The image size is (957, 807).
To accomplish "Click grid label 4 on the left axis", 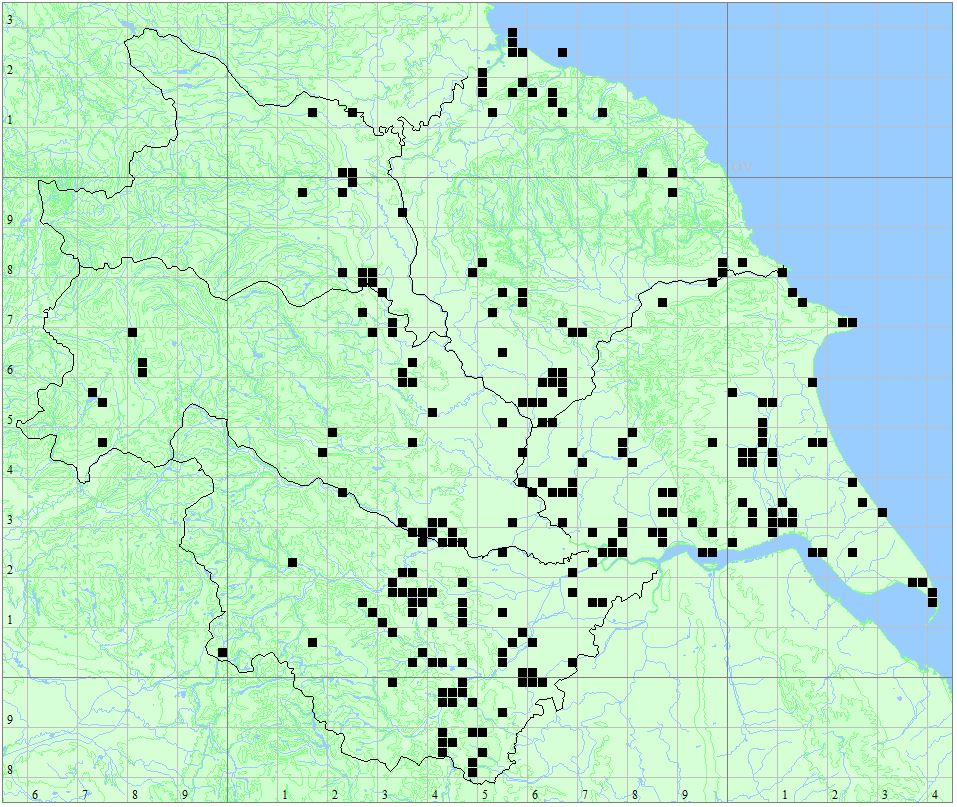I will [x=10, y=470].
